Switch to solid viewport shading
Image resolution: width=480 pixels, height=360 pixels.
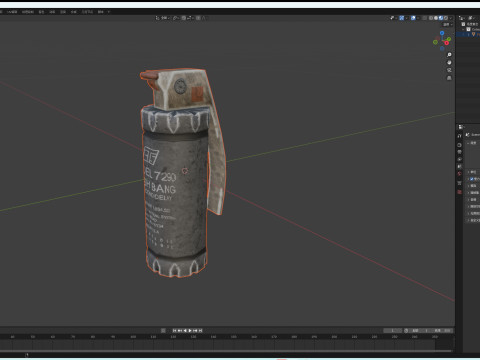(436, 18)
